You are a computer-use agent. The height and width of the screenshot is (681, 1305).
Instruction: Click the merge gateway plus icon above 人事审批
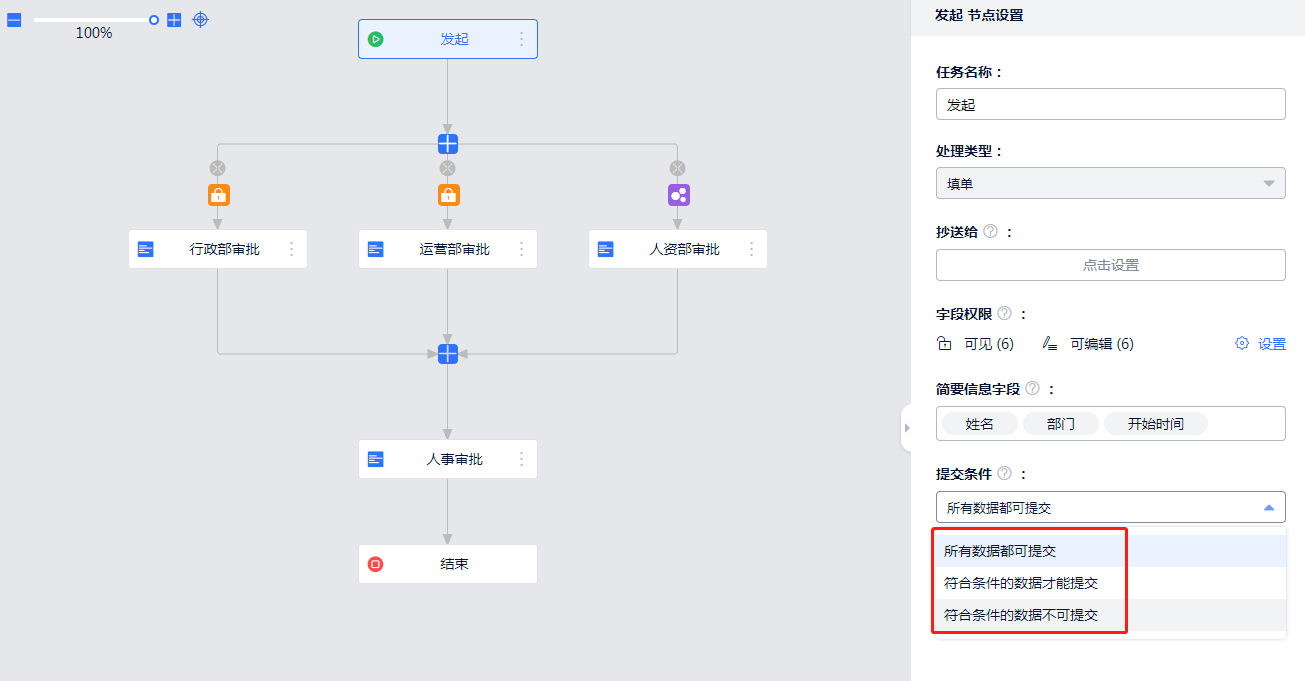coord(447,354)
